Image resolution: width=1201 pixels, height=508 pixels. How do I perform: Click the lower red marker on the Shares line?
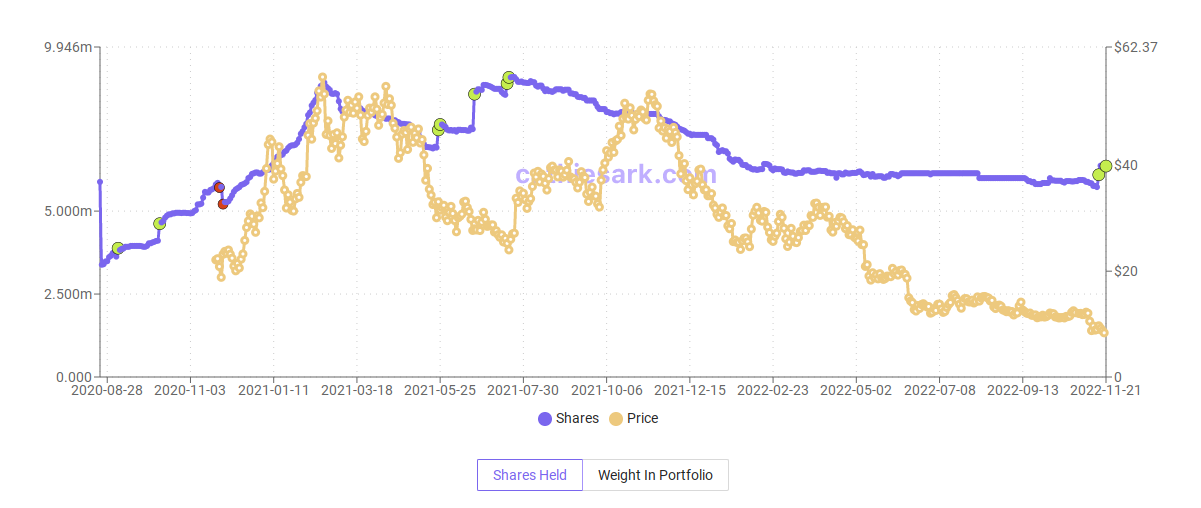coord(223,204)
